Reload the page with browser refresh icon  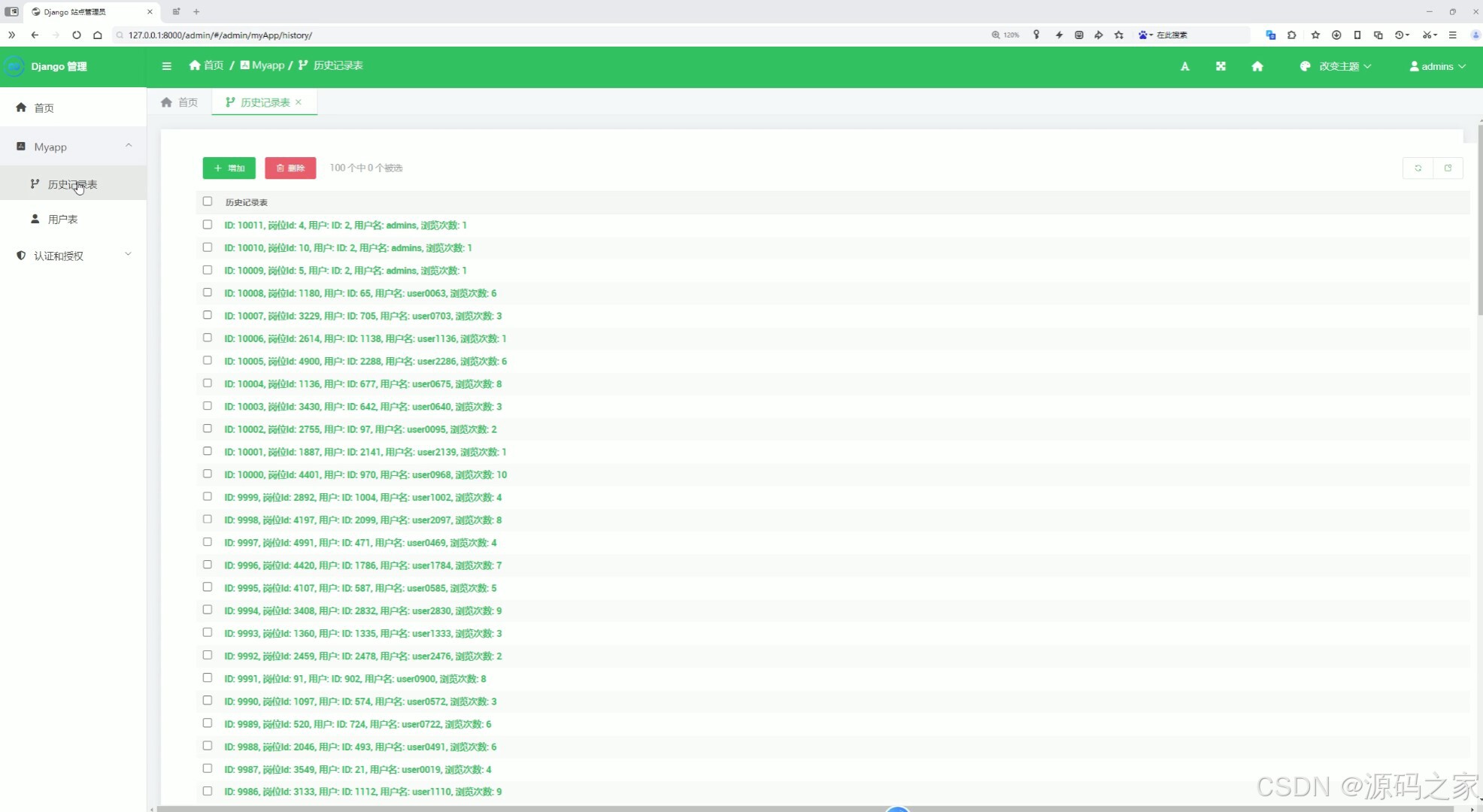pos(77,35)
